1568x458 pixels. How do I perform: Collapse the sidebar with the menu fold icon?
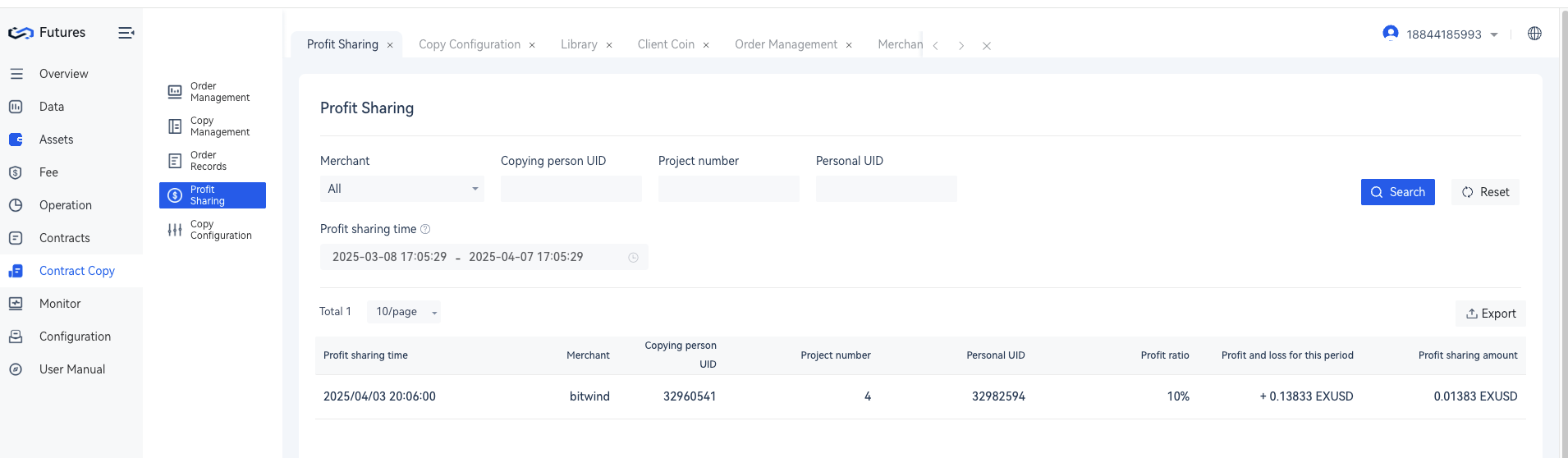[x=126, y=33]
